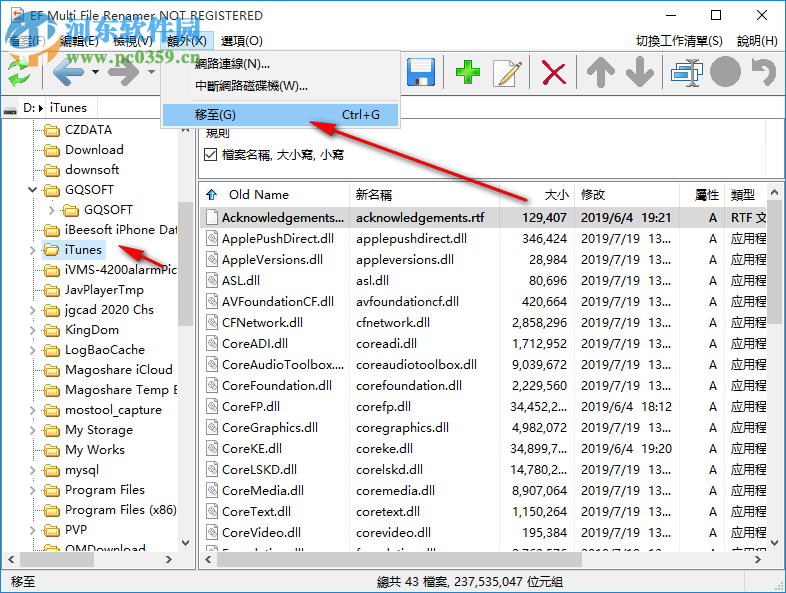Open the forward arrow history dropdown
This screenshot has width=786, height=593.
[151, 72]
